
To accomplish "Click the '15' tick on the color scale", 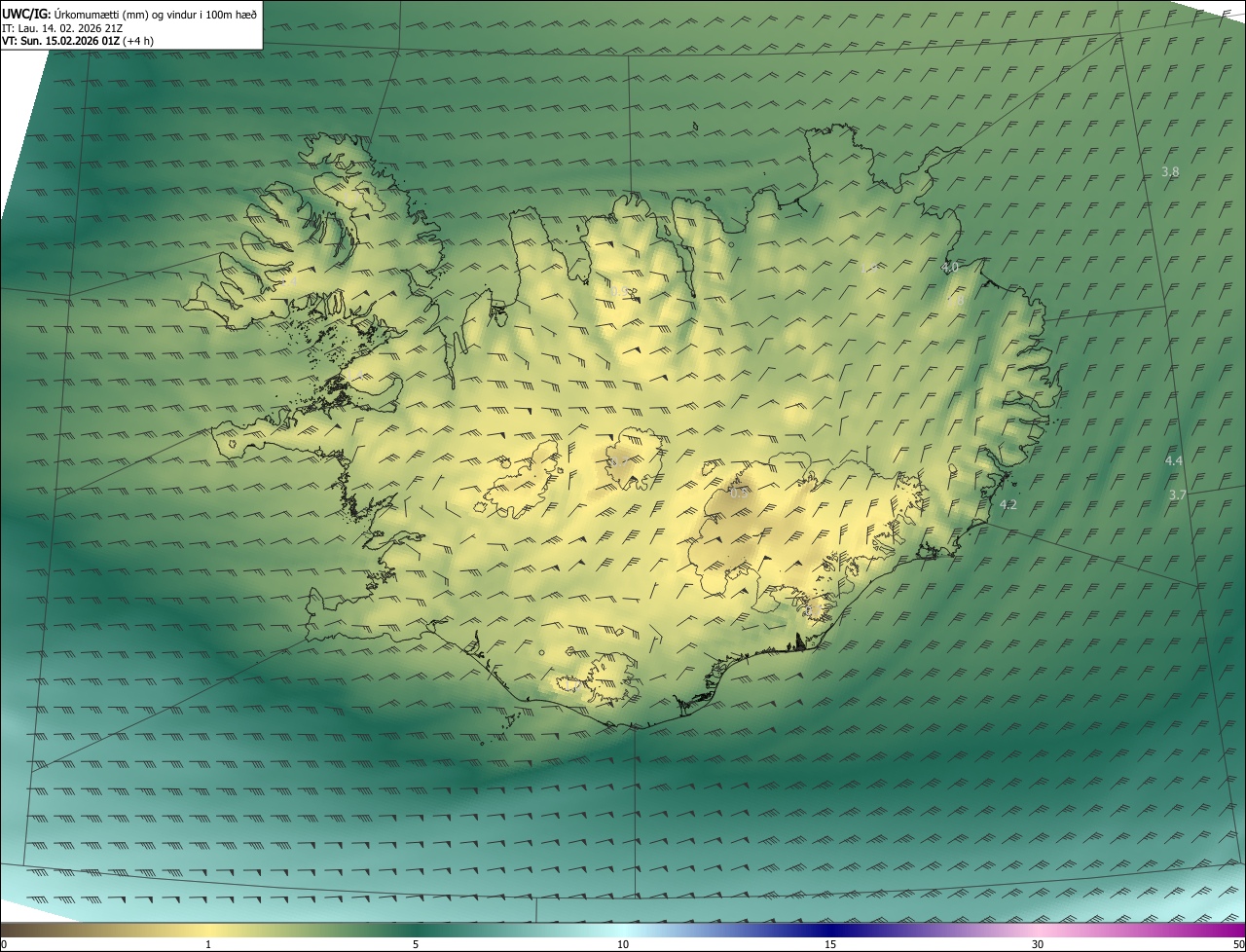I will coord(830,944).
